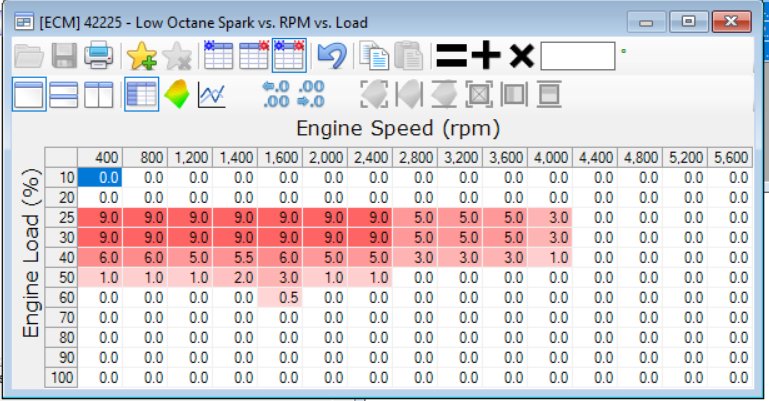The image size is (769, 401).
Task: Click 9.0 cell at 800 rpm, 25% load
Action: 145,218
